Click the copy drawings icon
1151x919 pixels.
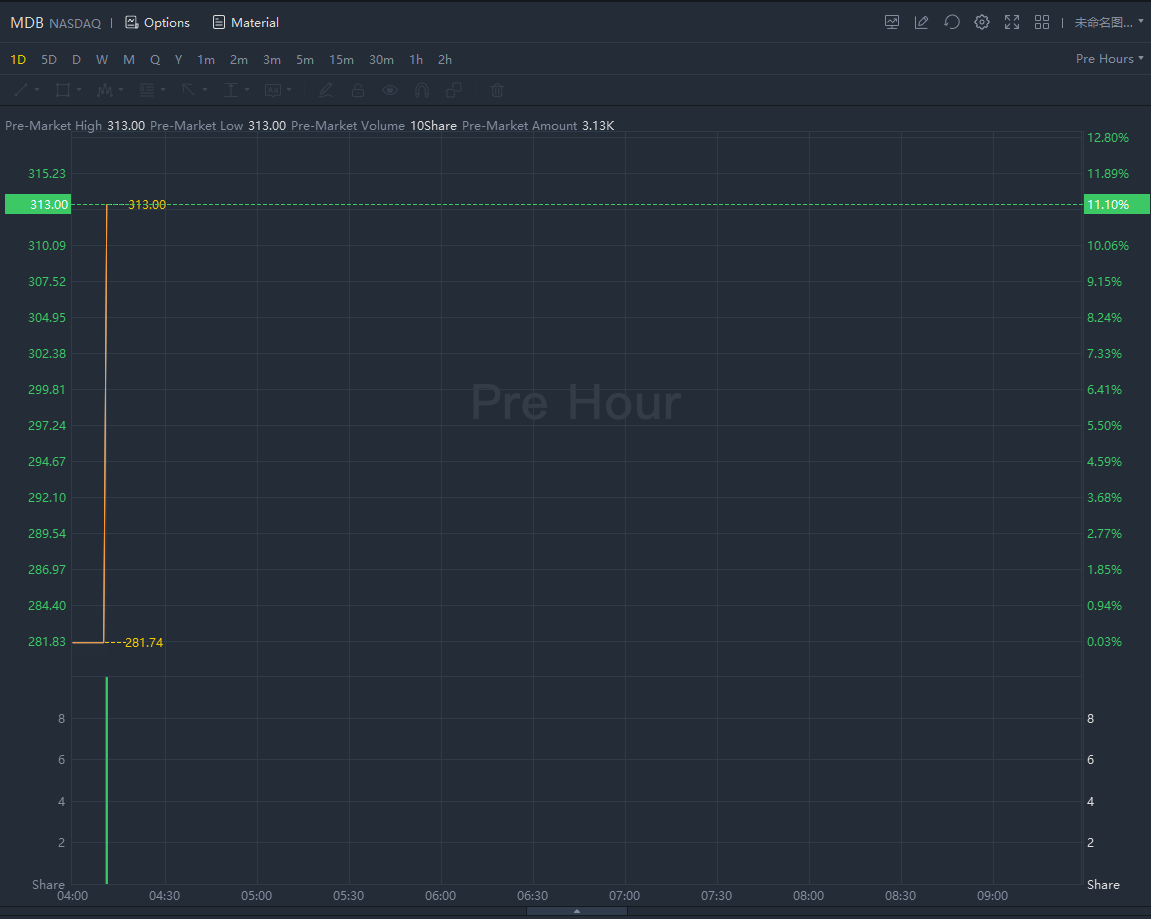(454, 90)
